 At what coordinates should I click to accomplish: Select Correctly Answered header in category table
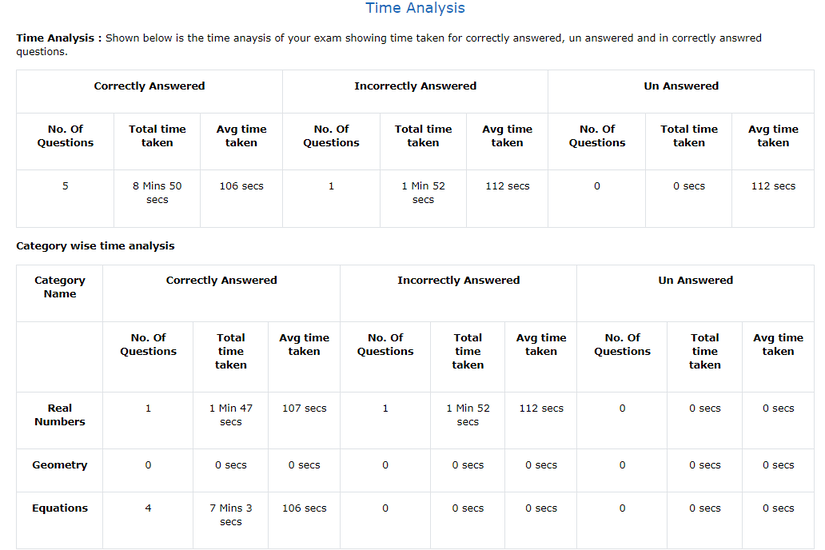pos(221,281)
